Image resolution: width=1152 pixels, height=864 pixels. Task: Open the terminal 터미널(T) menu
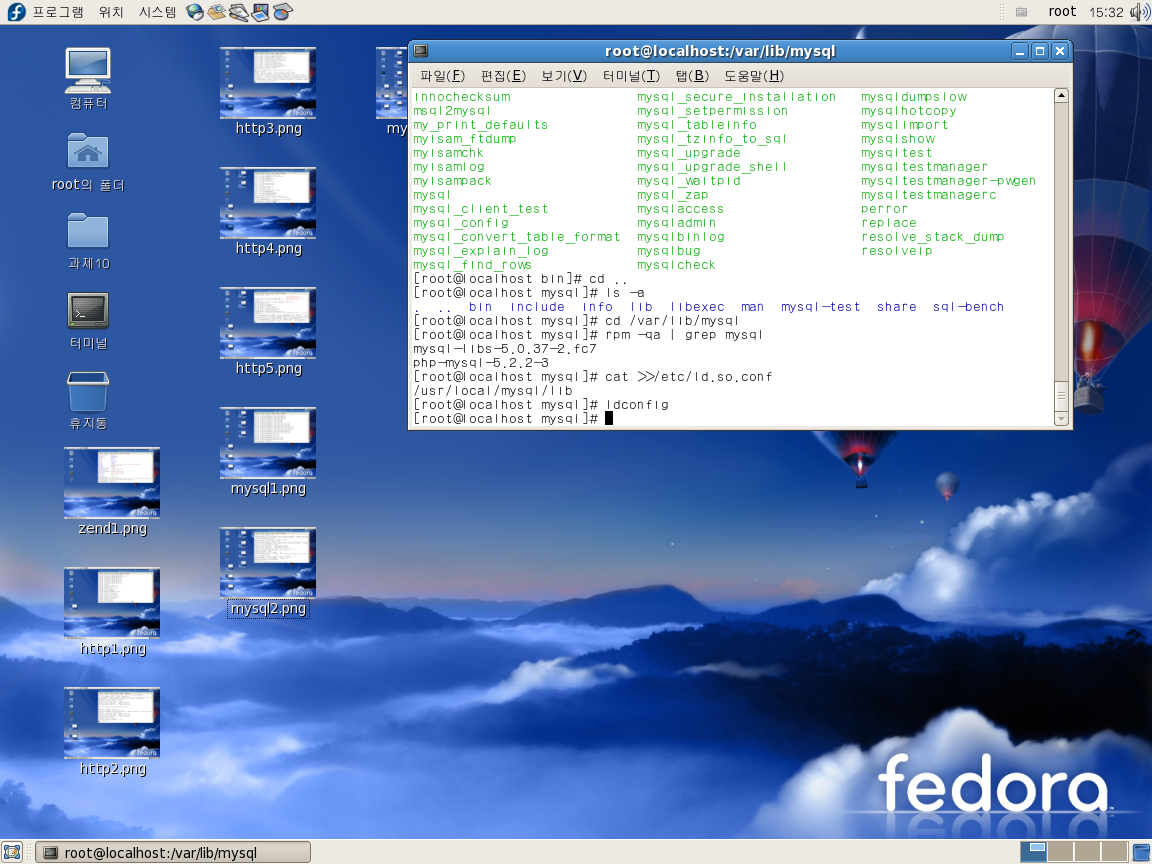point(631,76)
